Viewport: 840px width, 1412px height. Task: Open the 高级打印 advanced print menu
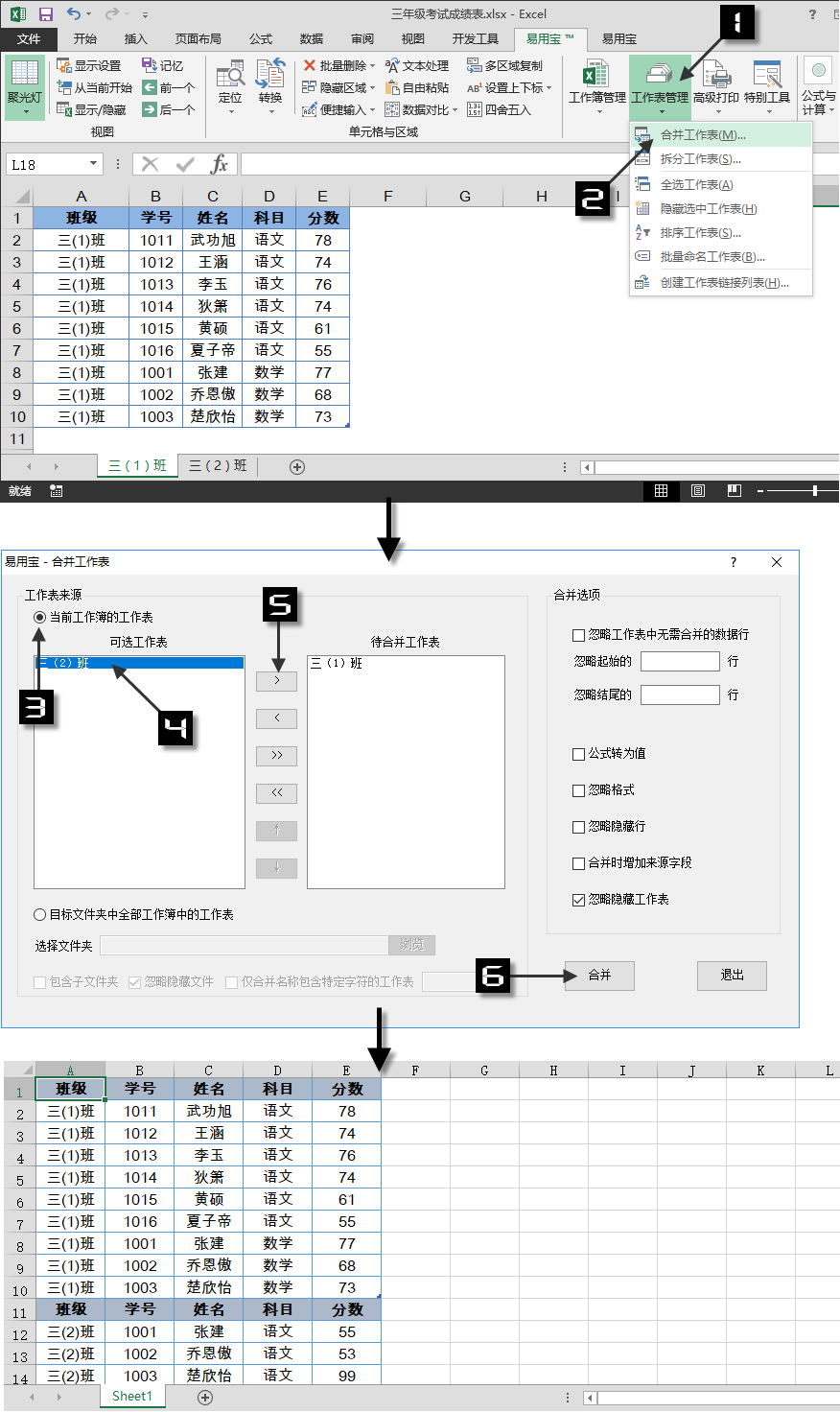point(716,86)
